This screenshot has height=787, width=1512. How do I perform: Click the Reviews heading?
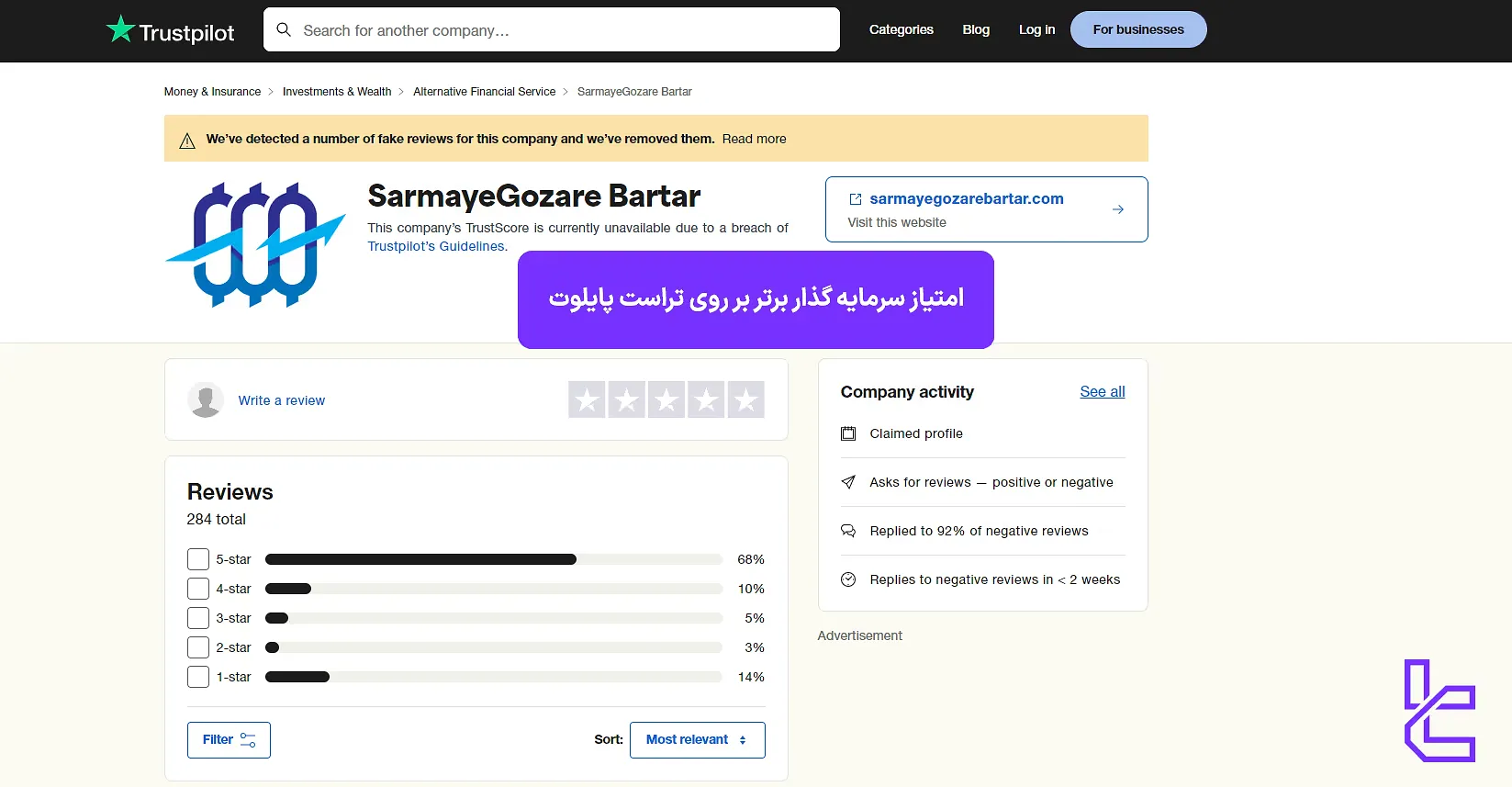pos(230,492)
